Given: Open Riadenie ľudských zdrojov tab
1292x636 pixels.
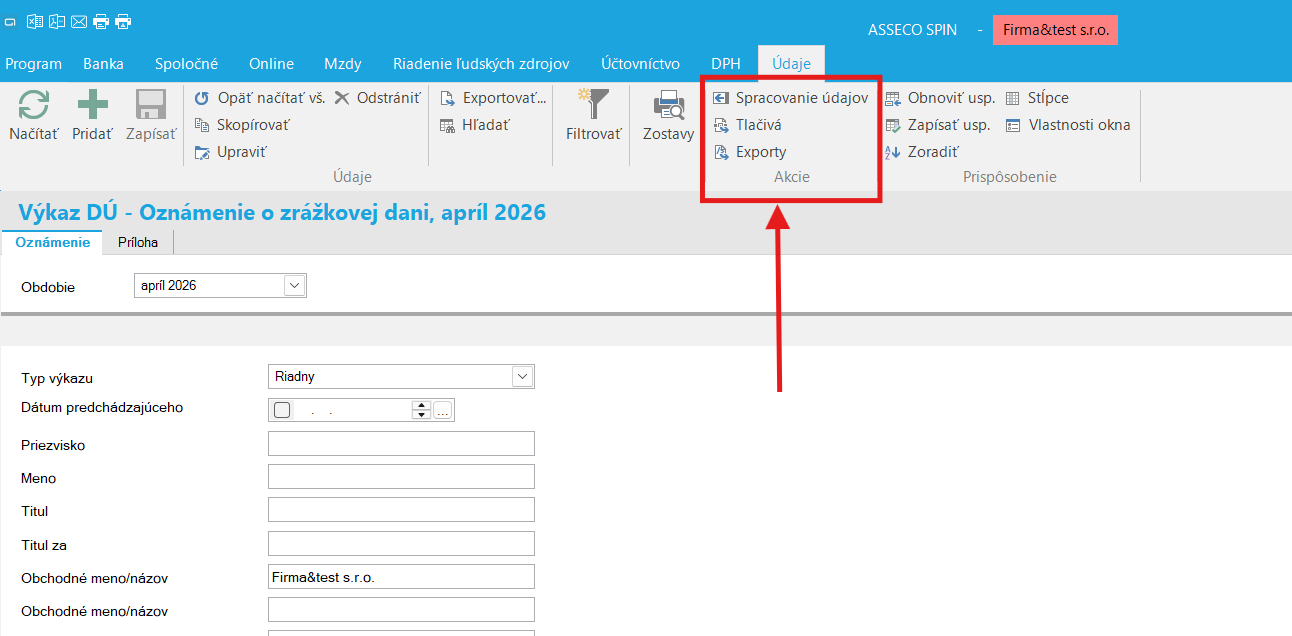Looking at the screenshot, I should [x=481, y=63].
